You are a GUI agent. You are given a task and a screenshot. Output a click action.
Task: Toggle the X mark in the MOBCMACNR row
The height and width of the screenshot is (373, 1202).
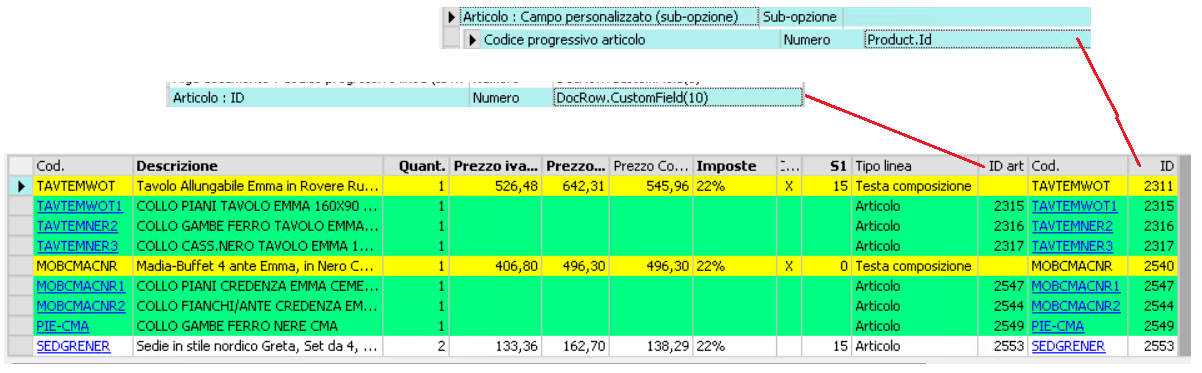click(x=790, y=266)
